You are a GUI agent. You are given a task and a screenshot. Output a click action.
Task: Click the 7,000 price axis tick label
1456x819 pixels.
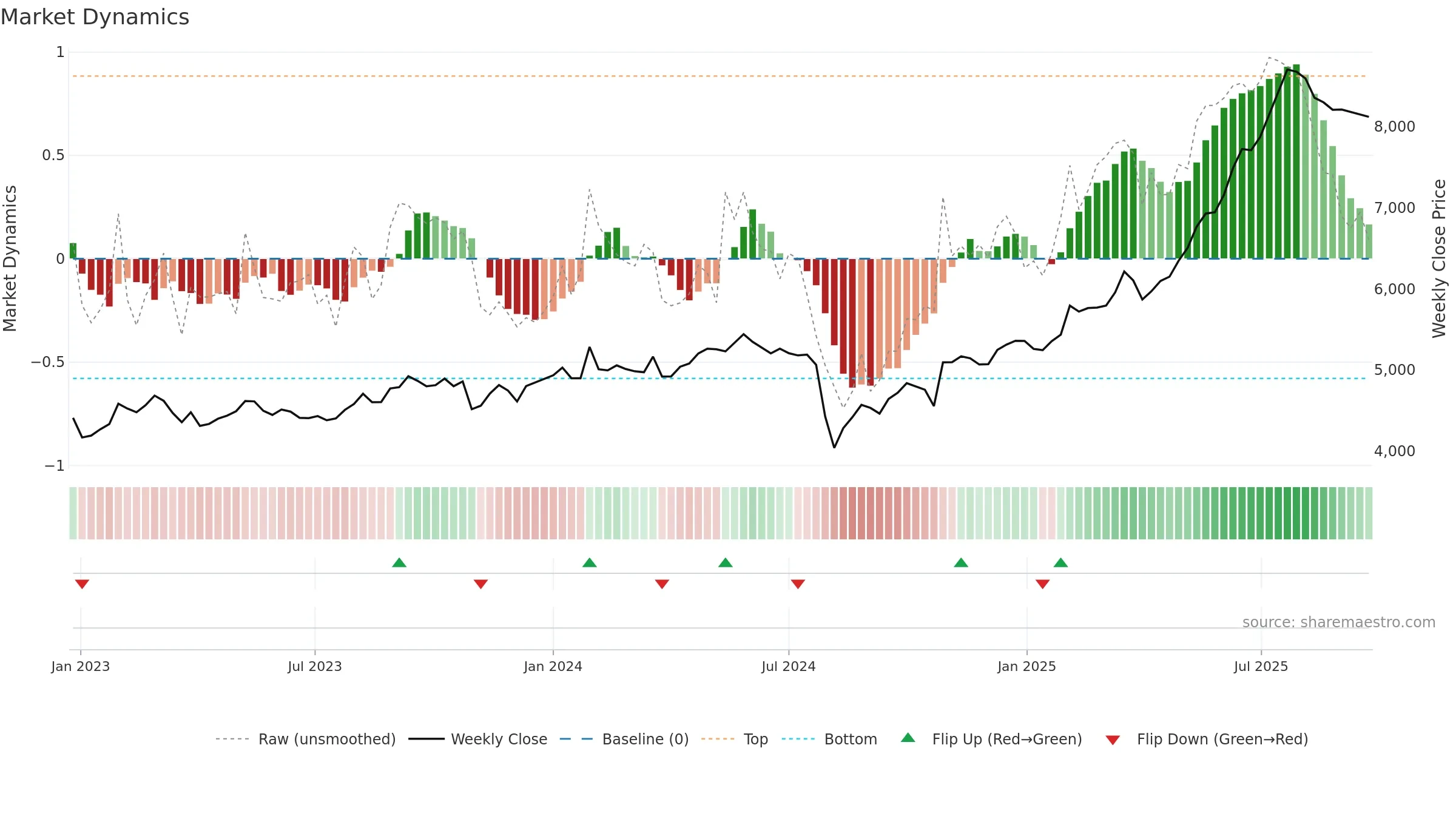[1395, 208]
